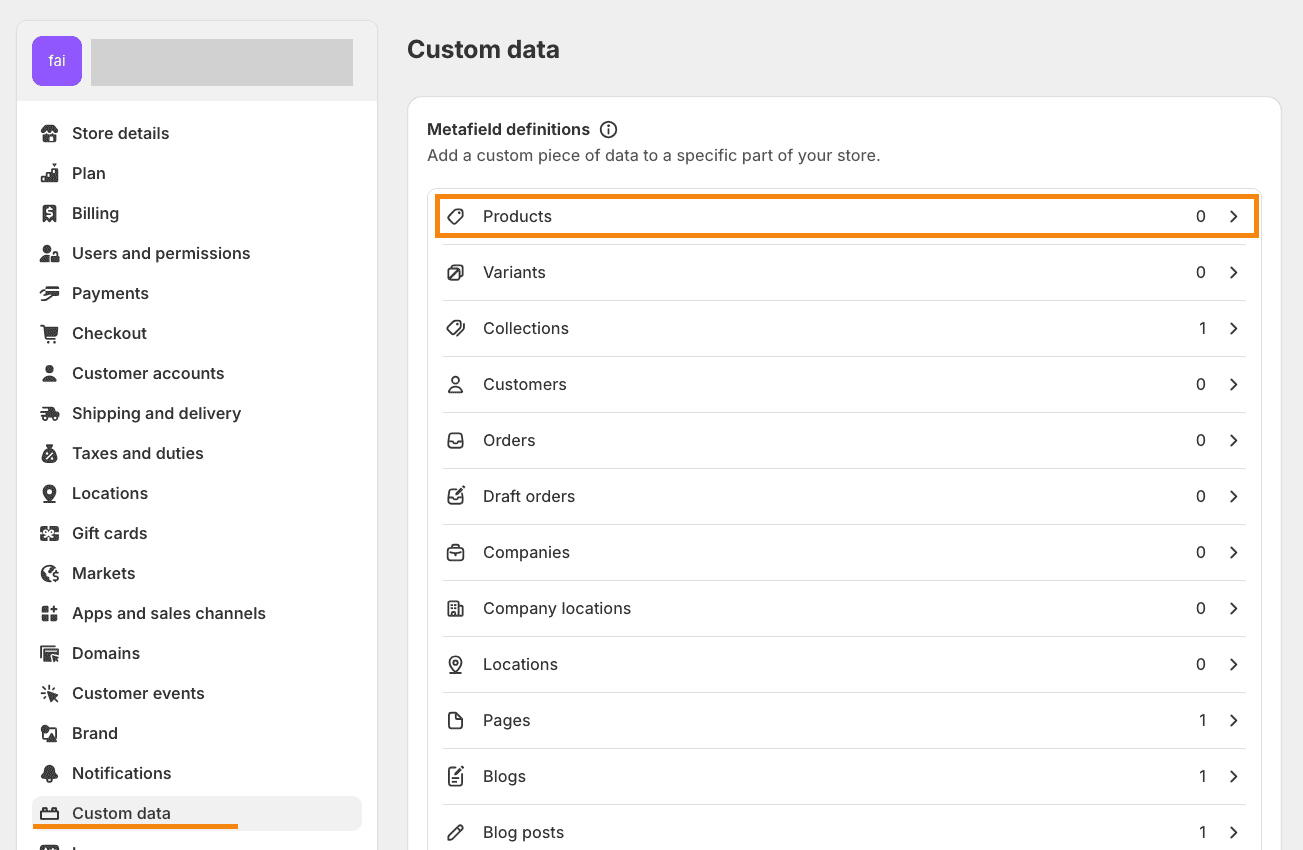Click the Domains icon
The width and height of the screenshot is (1303, 850).
coord(49,653)
